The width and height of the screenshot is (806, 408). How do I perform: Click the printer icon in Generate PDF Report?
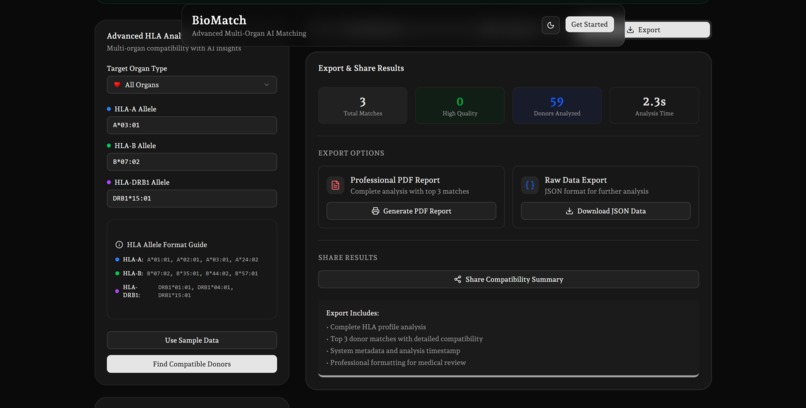[375, 211]
